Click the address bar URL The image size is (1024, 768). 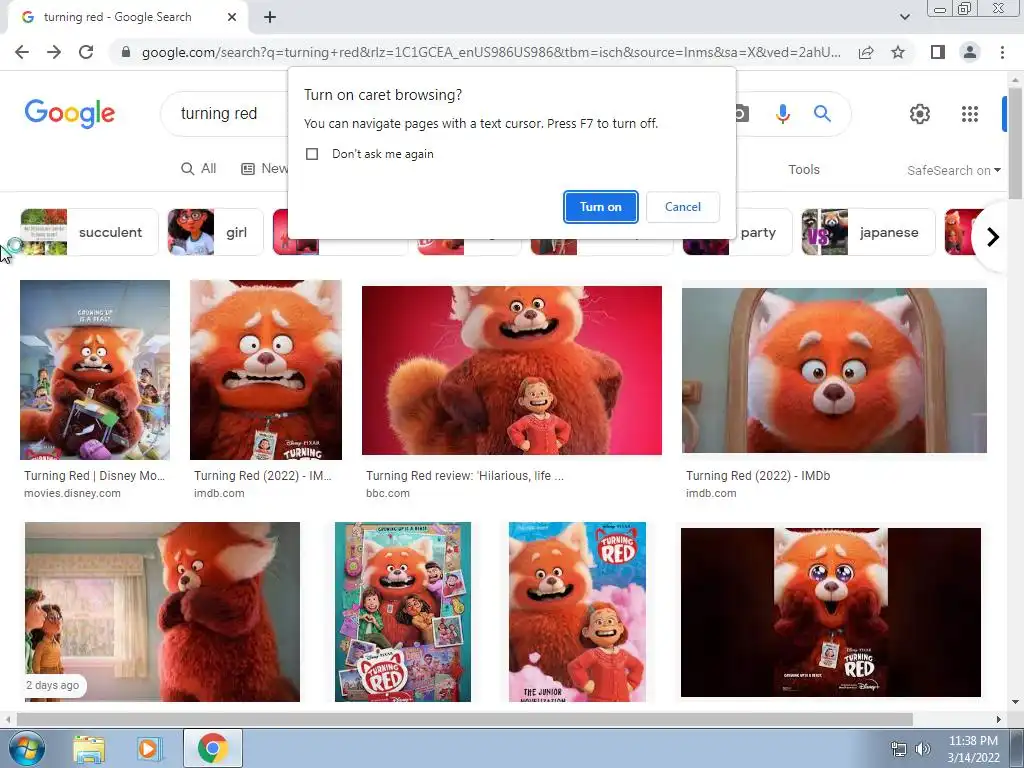coord(491,52)
